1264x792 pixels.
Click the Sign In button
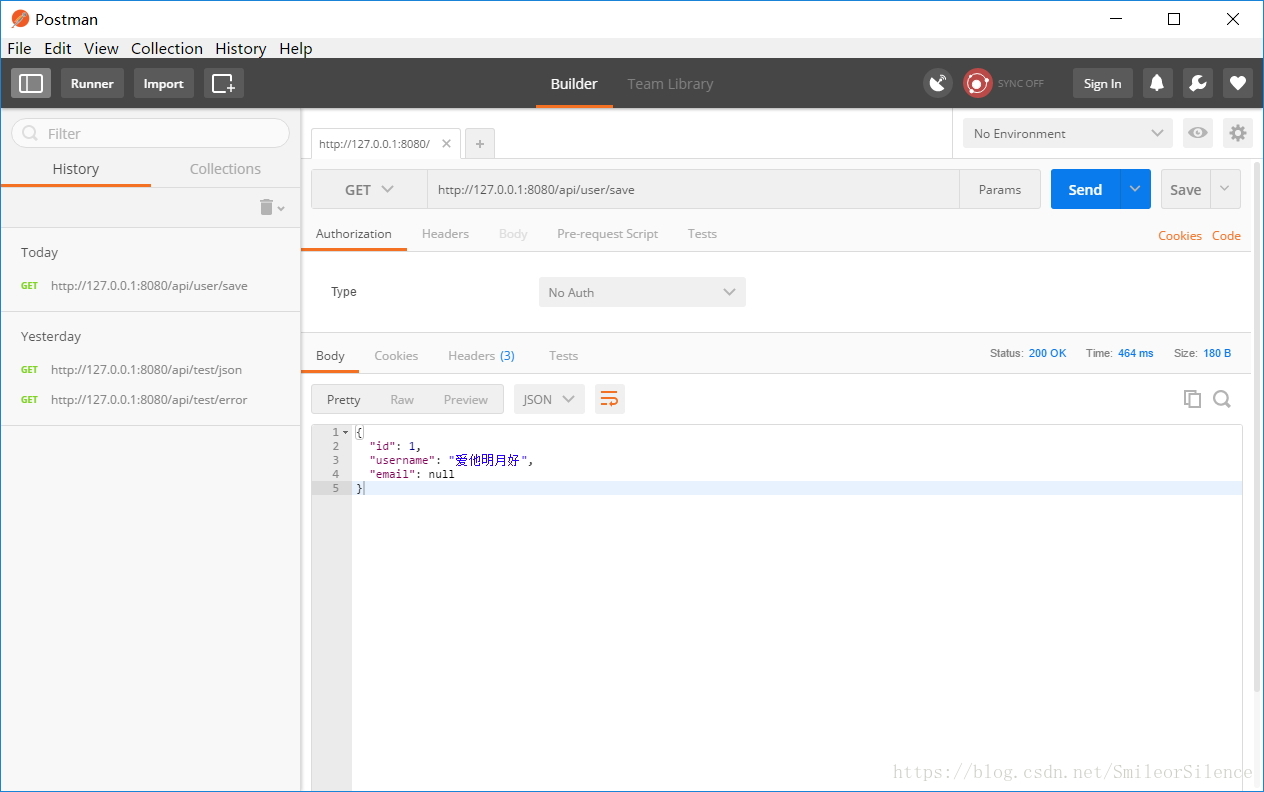tap(1103, 83)
